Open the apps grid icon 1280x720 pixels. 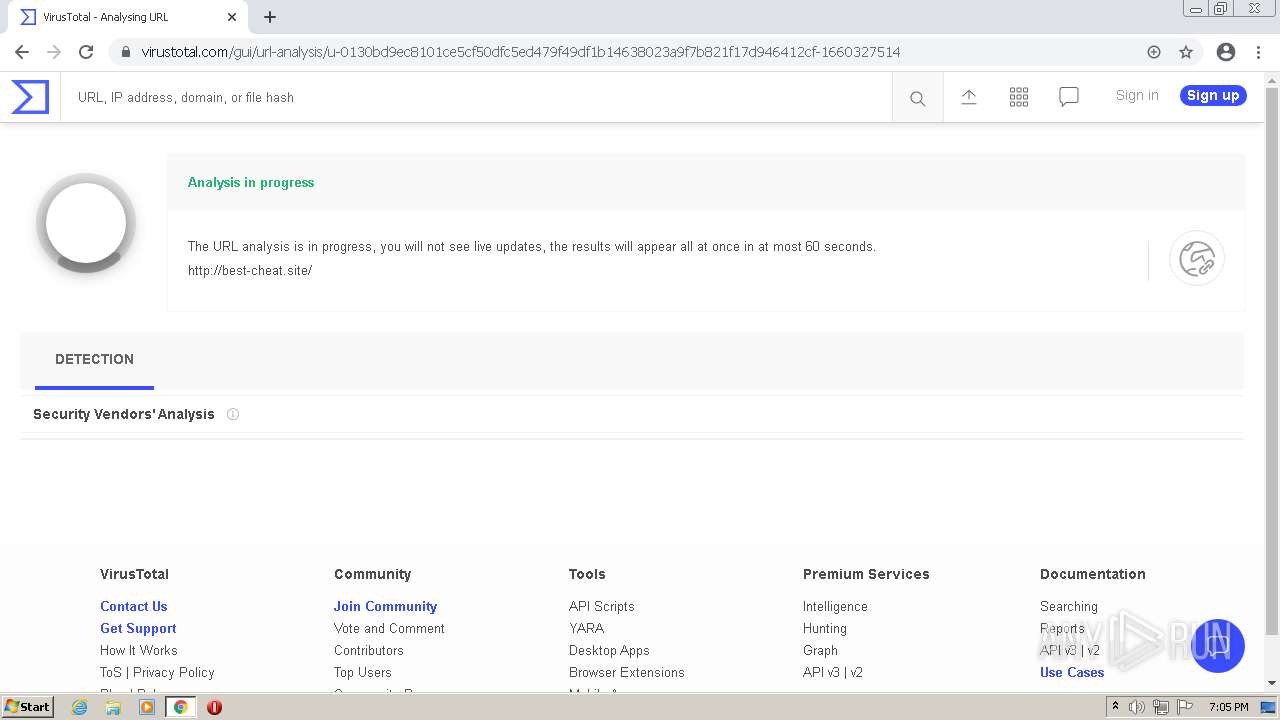click(1019, 97)
